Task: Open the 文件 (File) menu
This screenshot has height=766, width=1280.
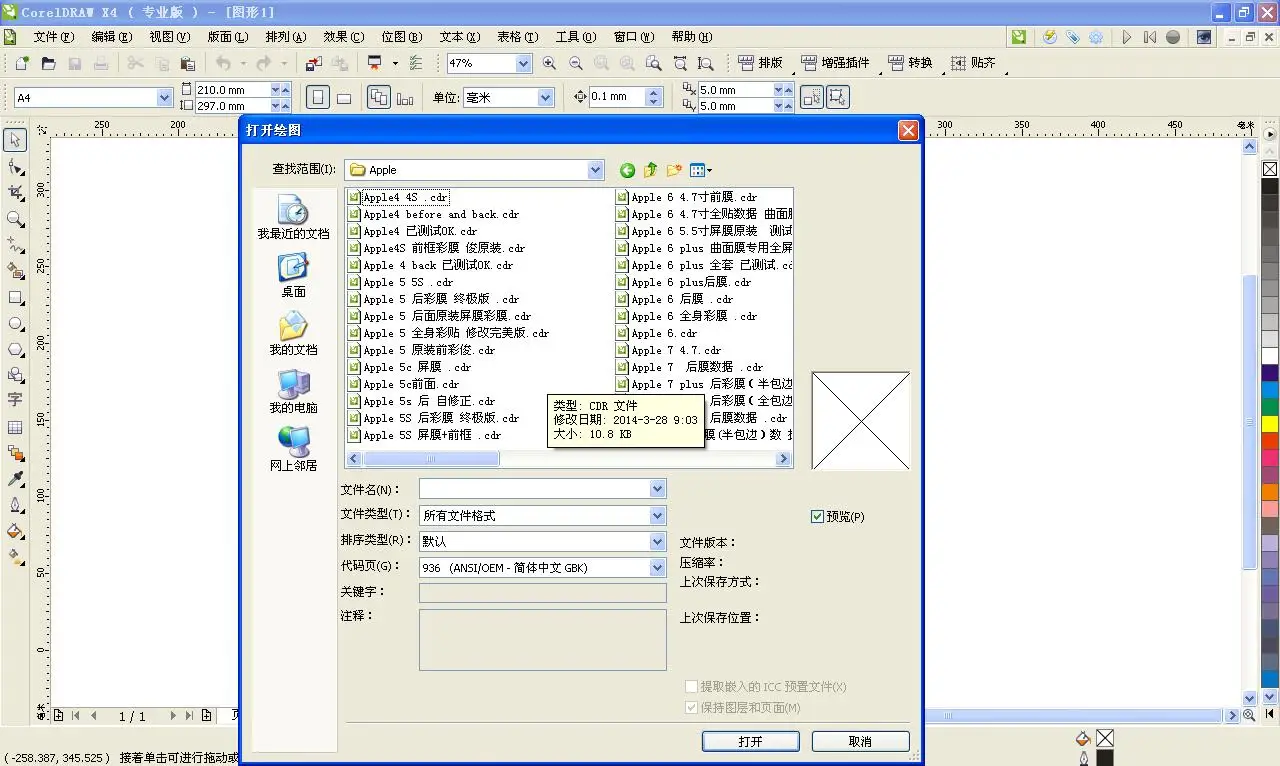Action: (x=54, y=37)
